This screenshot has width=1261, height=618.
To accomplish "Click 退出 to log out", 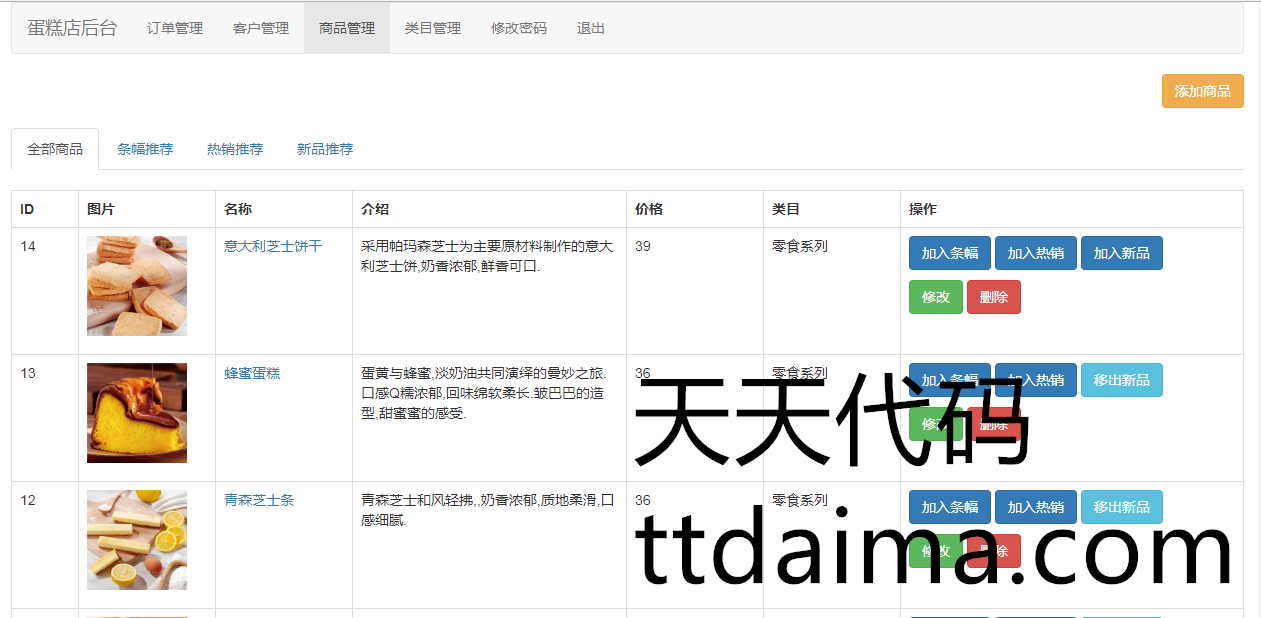I will [591, 28].
